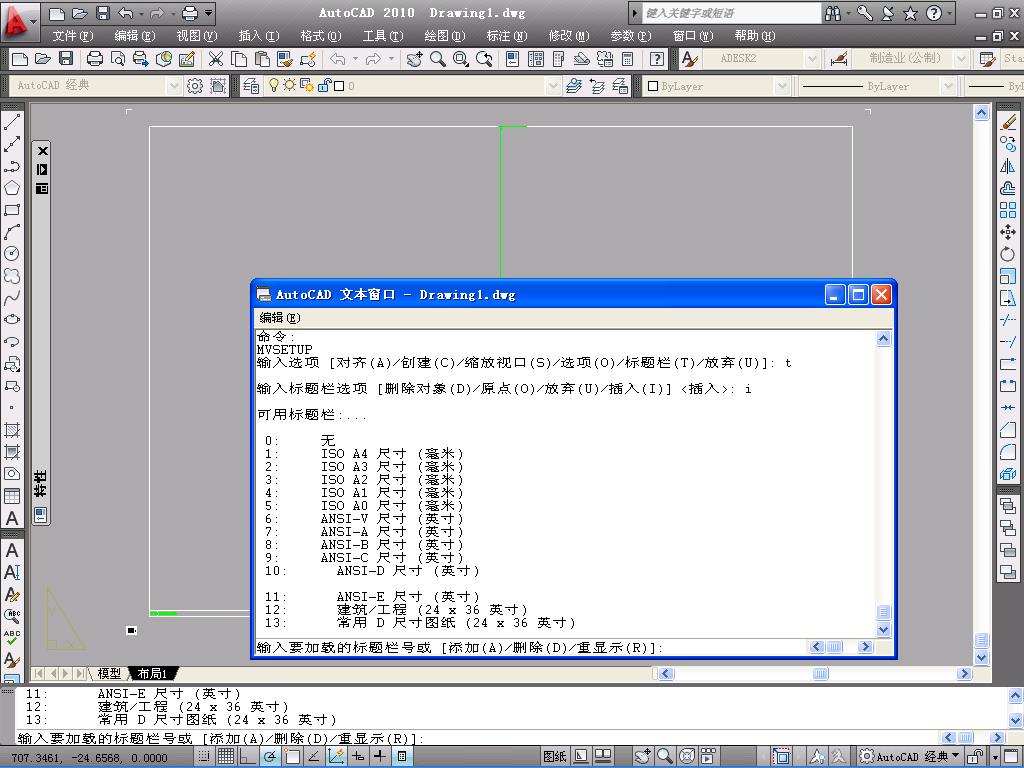The image size is (1024, 768).
Task: Click the Mirror tool in modify toolbar
Action: 1008,166
